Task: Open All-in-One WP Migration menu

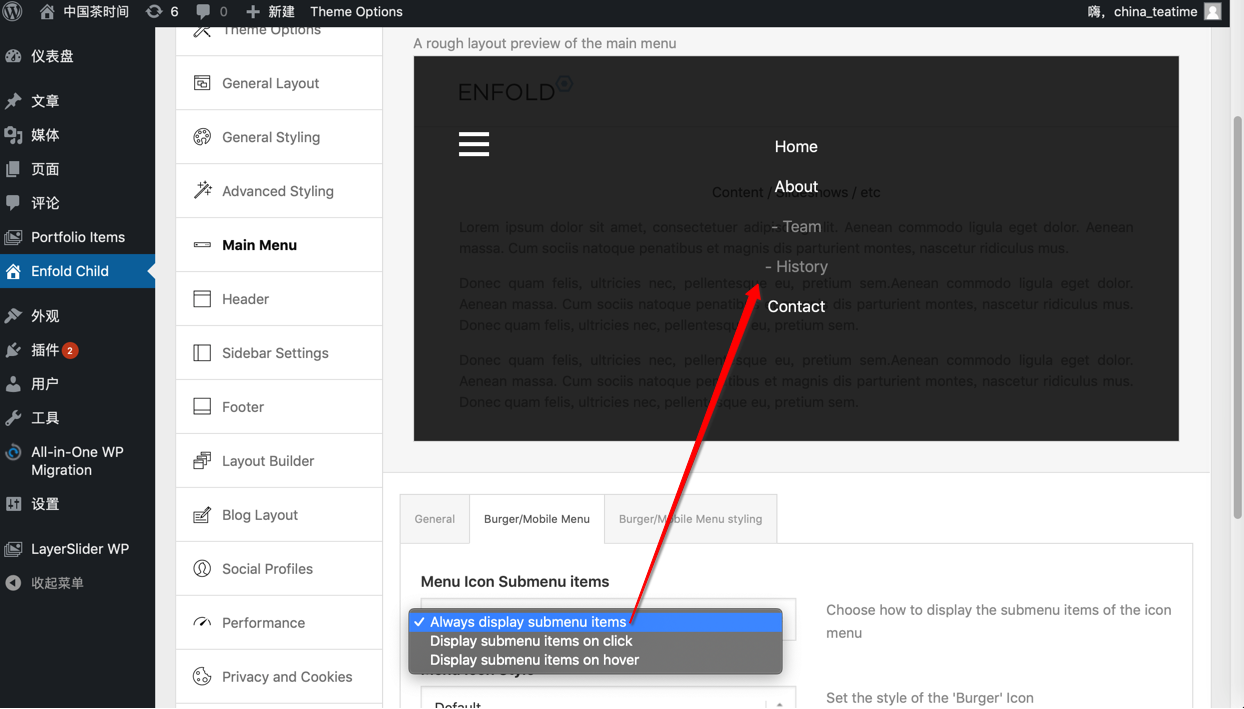Action: tap(77, 461)
